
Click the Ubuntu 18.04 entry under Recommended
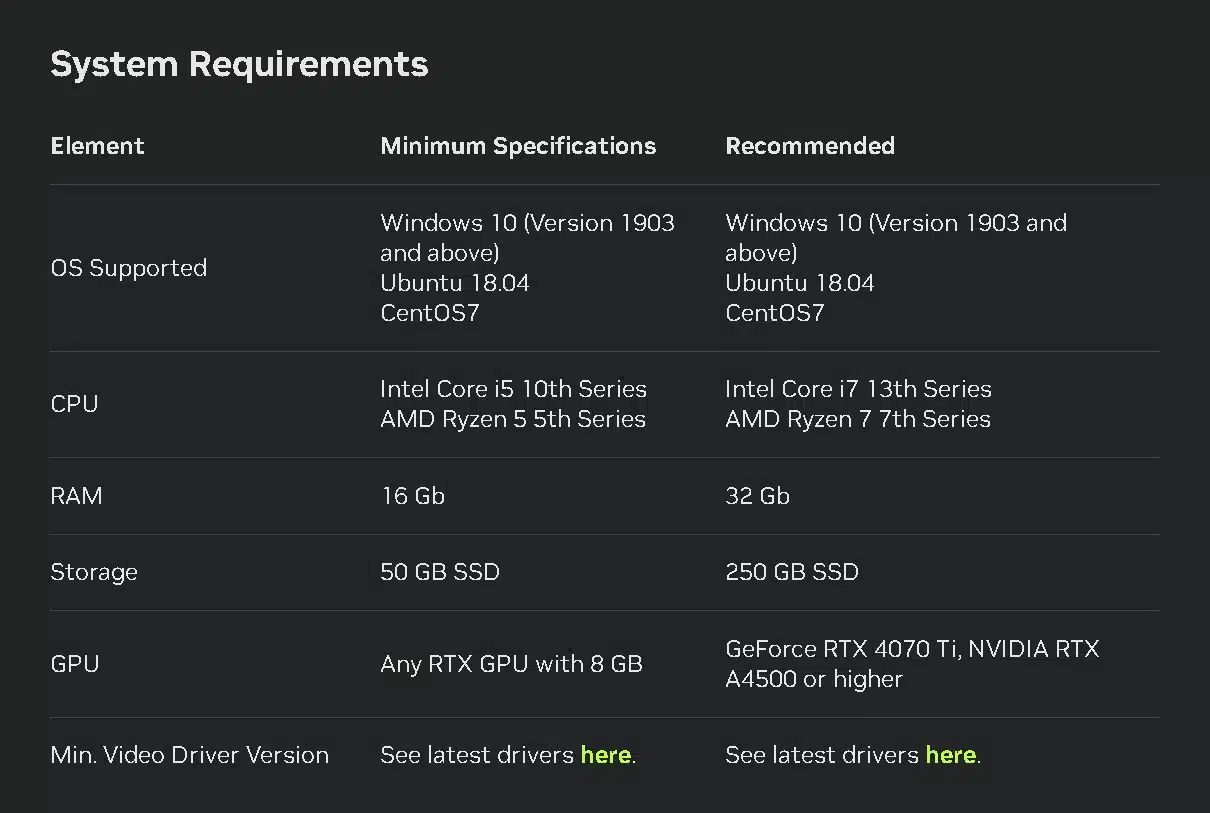(x=799, y=283)
